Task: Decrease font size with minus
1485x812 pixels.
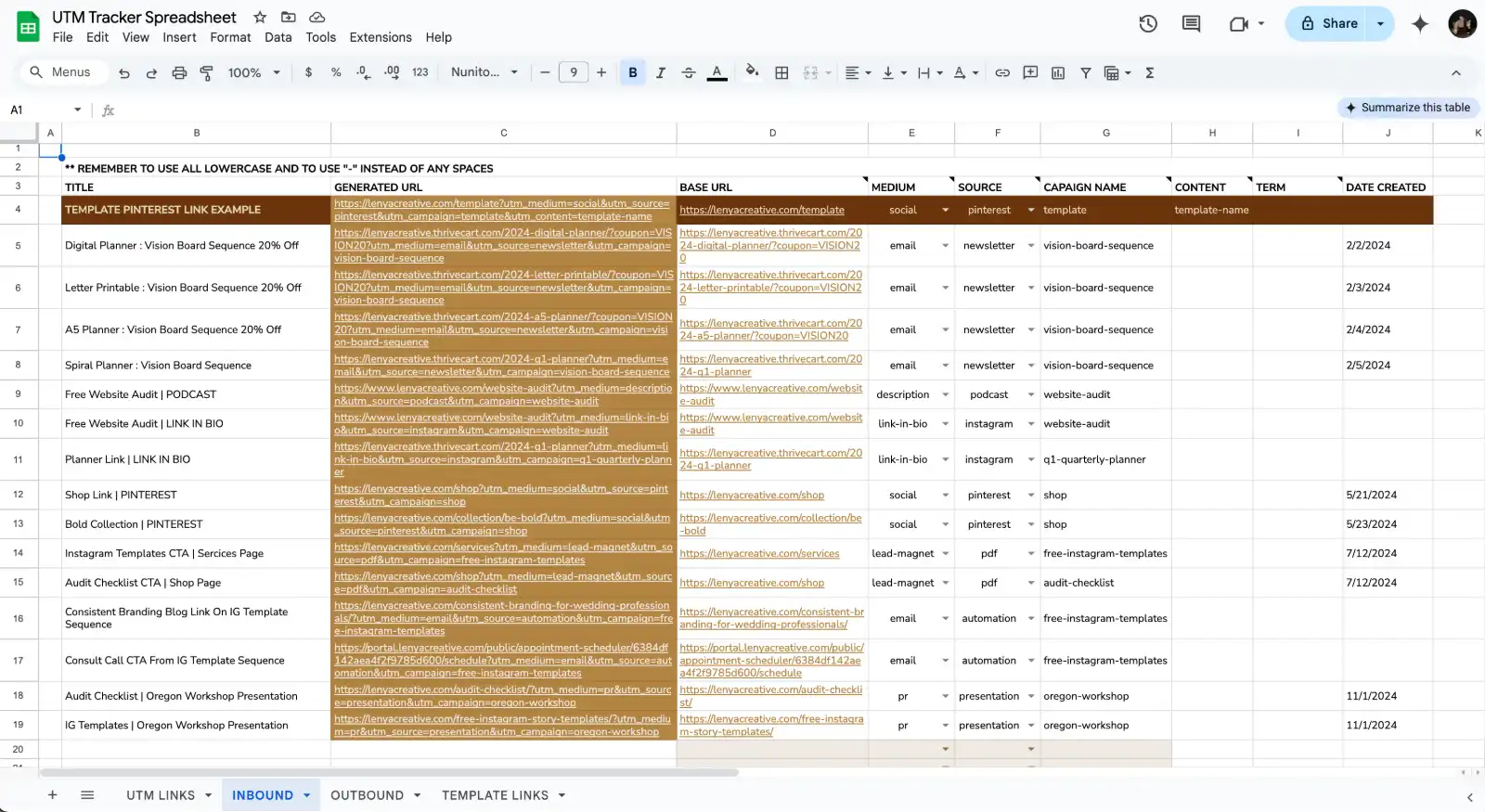Action: click(x=545, y=72)
